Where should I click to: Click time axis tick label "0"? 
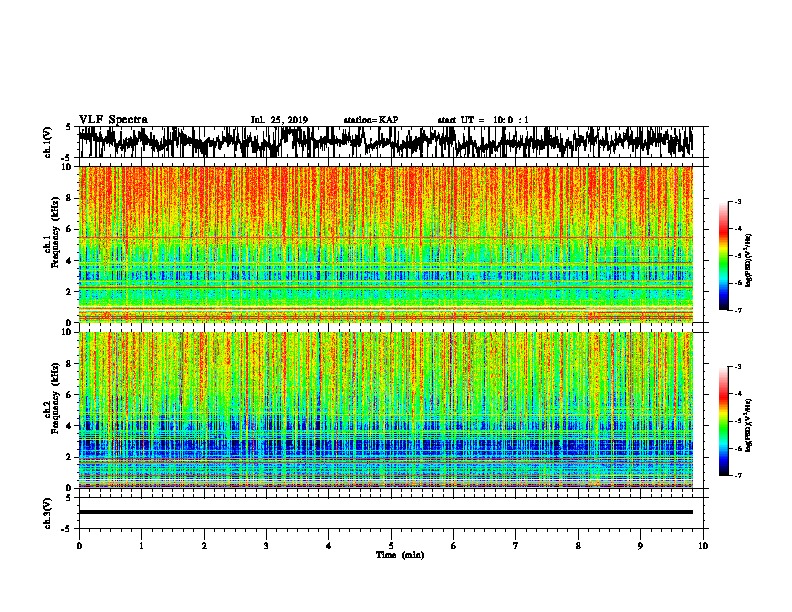pos(79,546)
